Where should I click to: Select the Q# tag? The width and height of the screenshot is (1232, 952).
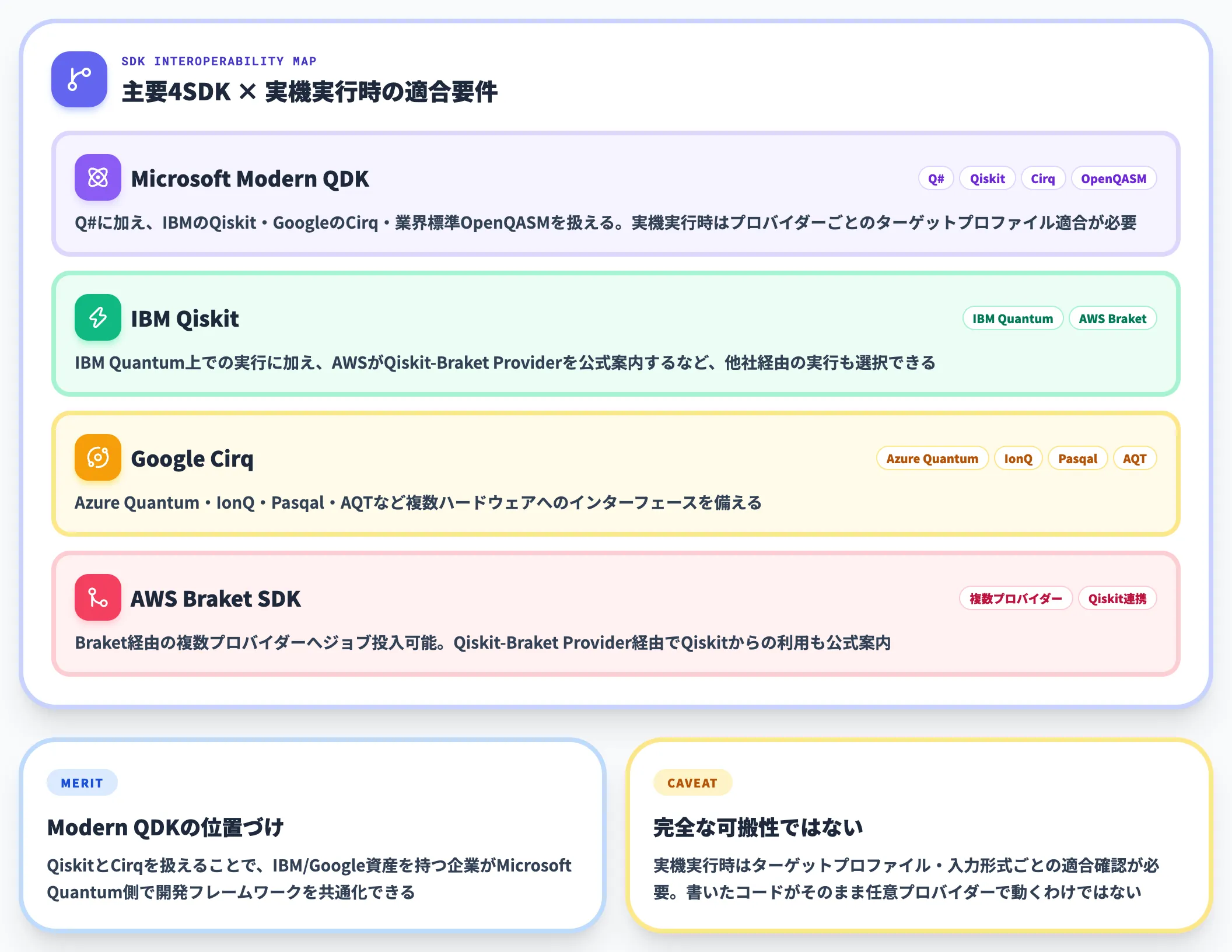(936, 178)
